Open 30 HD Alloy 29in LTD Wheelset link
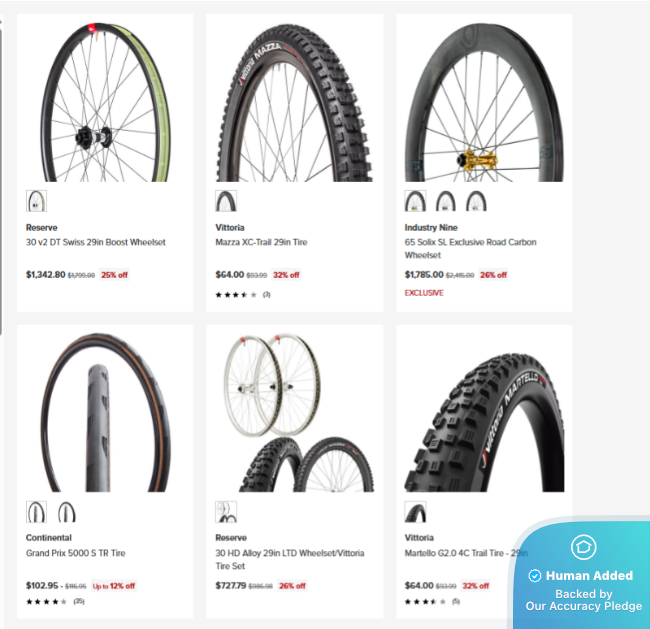The image size is (650, 629). point(290,559)
